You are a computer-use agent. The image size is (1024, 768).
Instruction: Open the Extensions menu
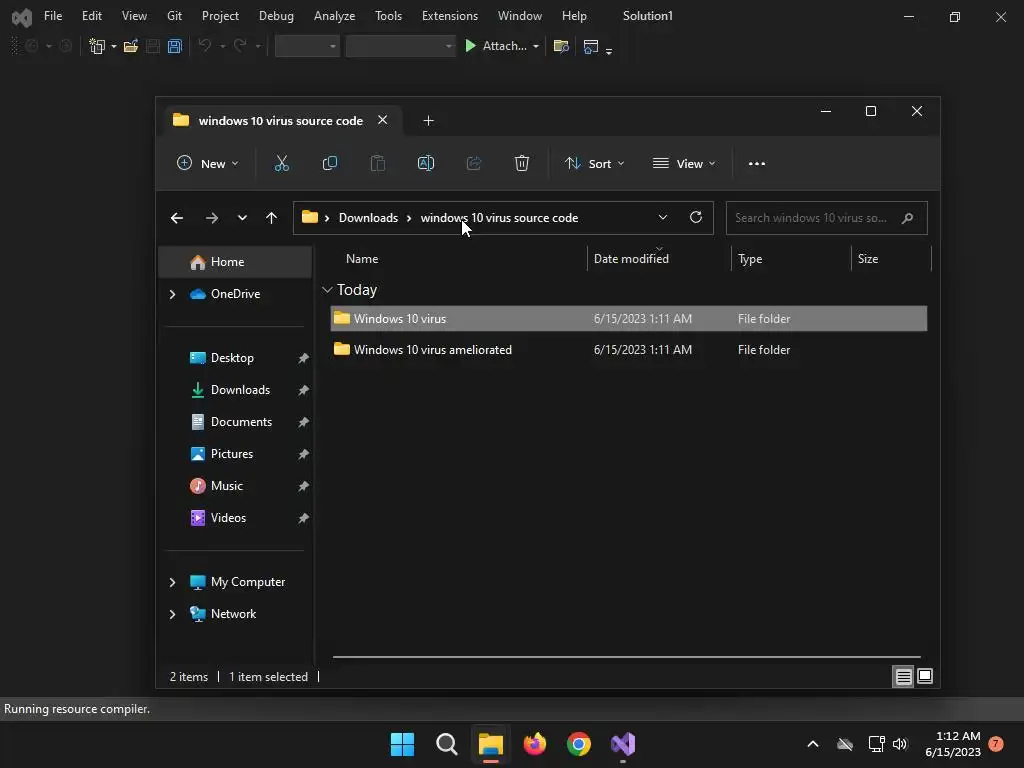tap(450, 16)
